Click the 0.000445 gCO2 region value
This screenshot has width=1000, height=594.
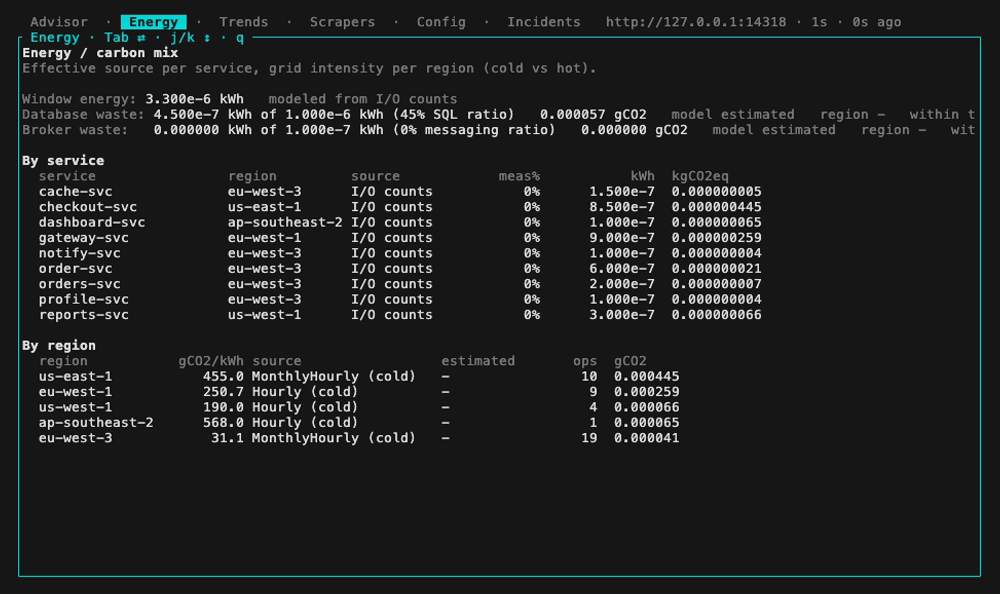click(x=647, y=376)
